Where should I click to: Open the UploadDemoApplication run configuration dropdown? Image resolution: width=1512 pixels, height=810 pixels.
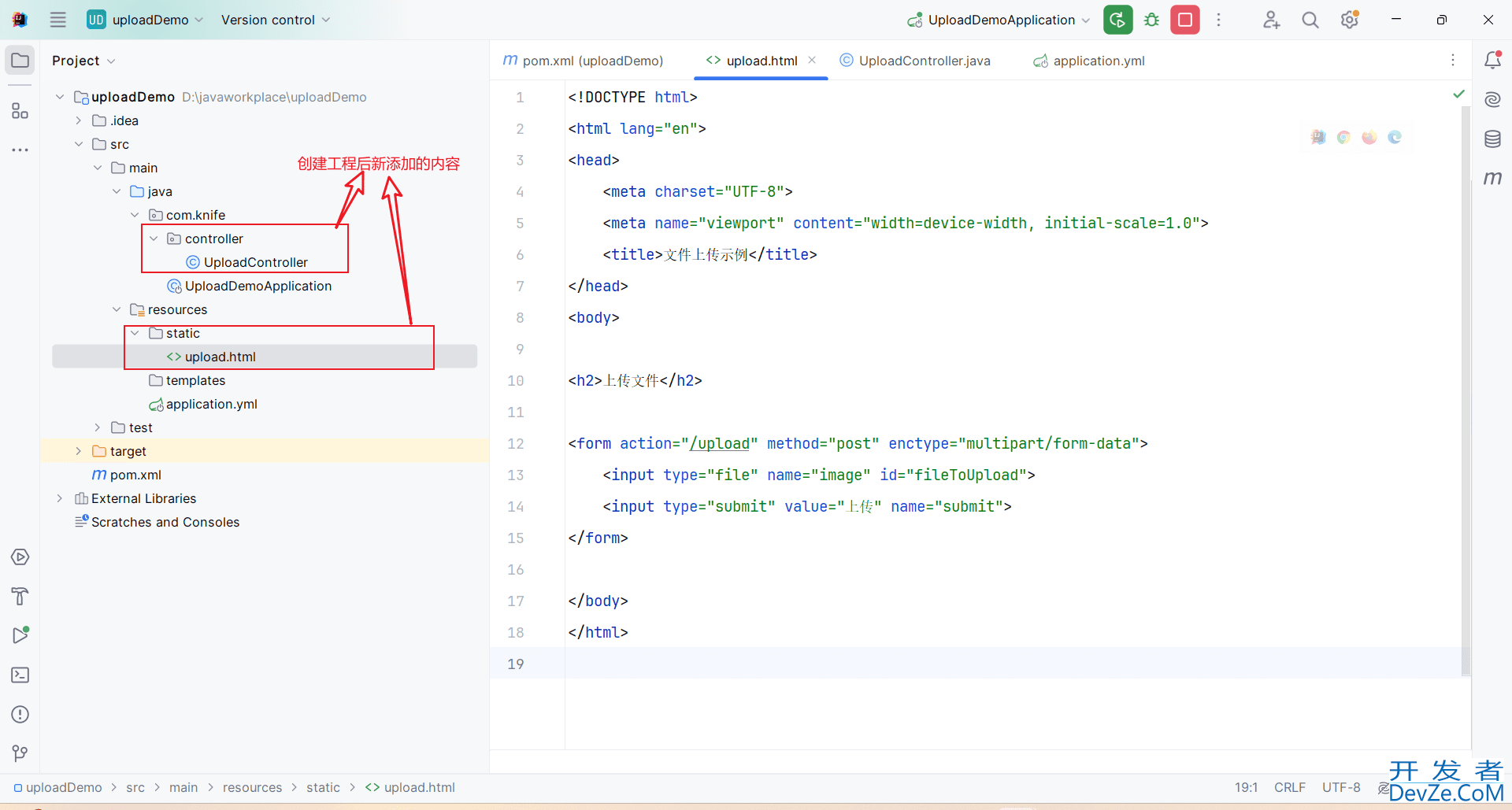[999, 20]
